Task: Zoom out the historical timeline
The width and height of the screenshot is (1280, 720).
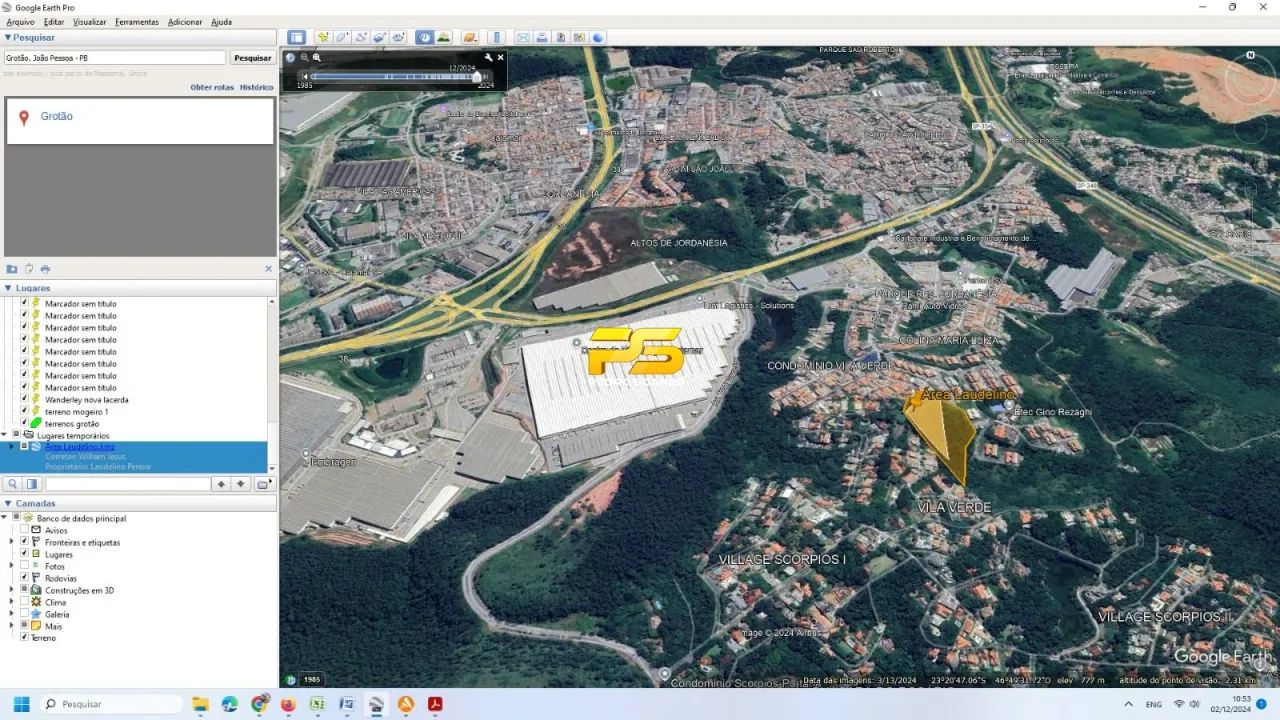Action: [305, 58]
